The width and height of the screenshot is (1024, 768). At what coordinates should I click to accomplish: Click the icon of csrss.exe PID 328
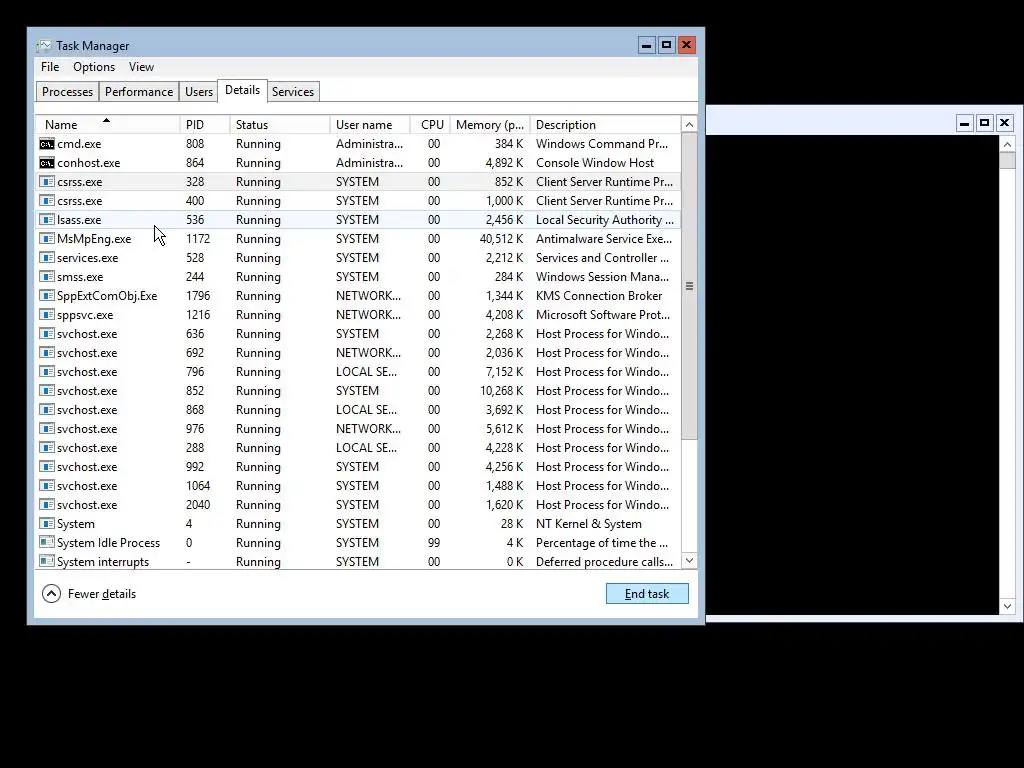(x=46, y=182)
